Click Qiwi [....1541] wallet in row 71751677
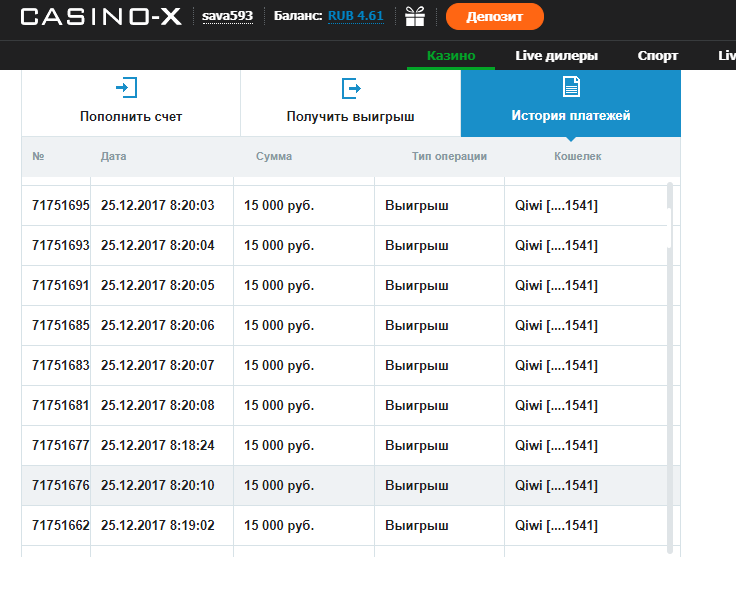 point(556,445)
